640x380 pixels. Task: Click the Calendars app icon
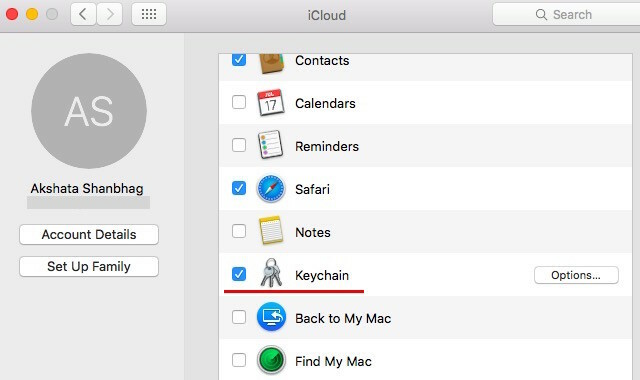tap(271, 102)
